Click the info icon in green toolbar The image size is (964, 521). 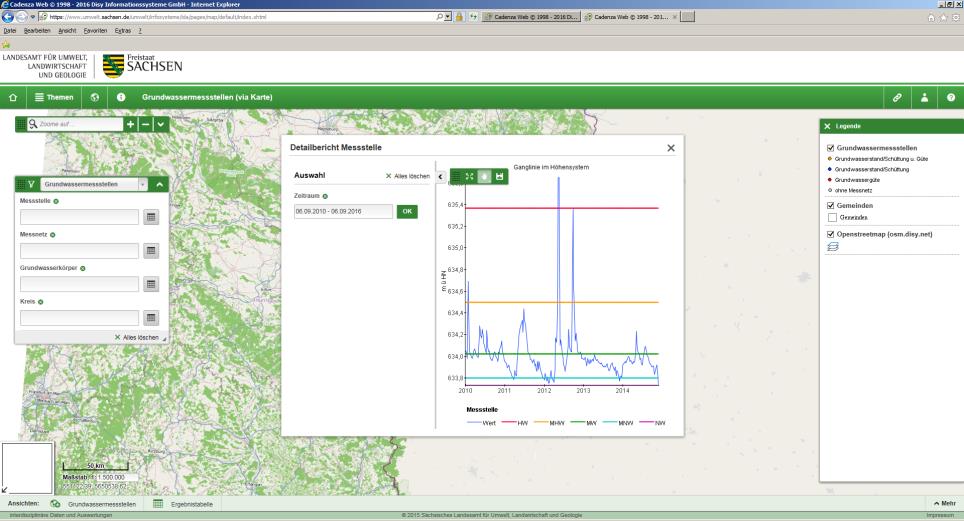[x=121, y=96]
